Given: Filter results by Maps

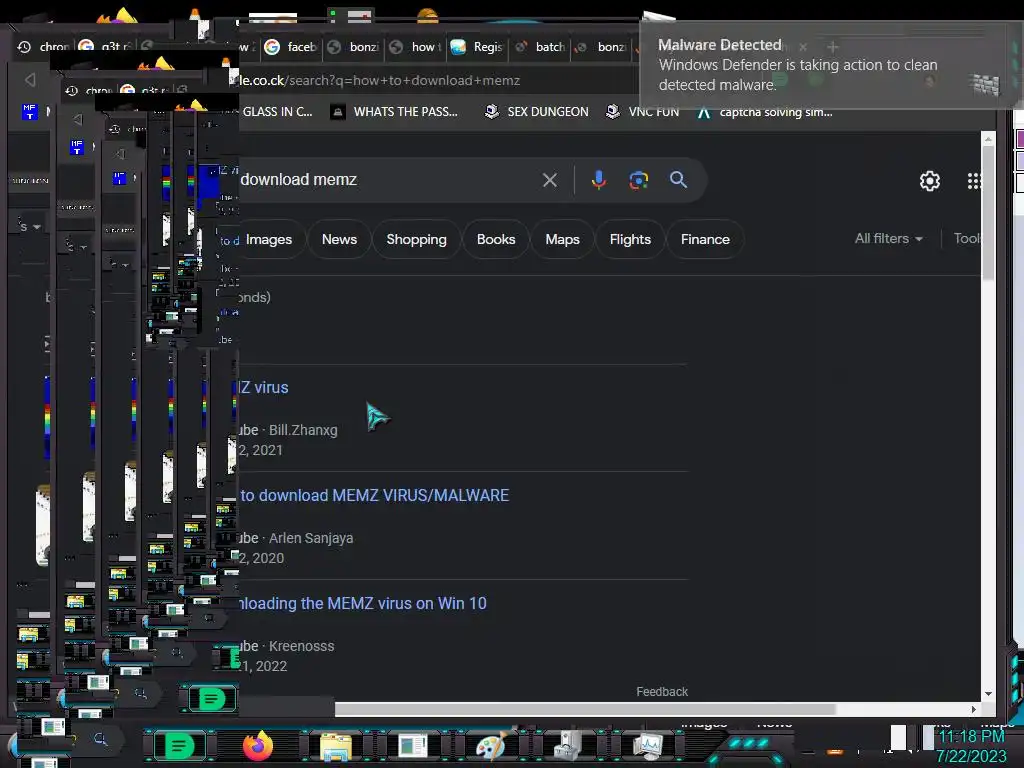Looking at the screenshot, I should coord(562,240).
